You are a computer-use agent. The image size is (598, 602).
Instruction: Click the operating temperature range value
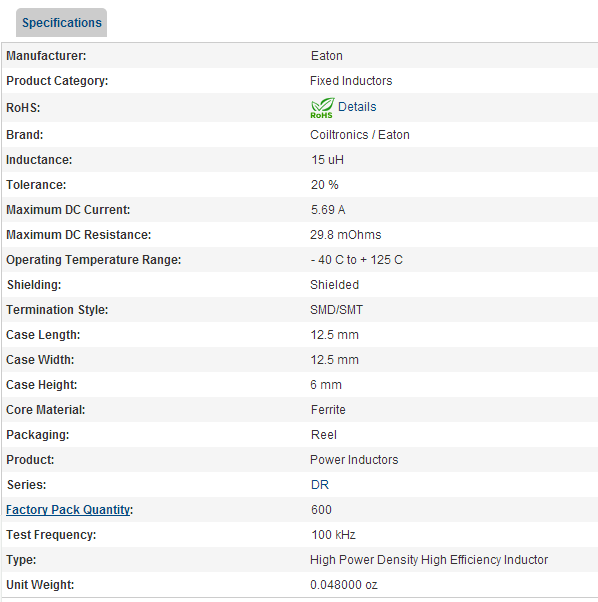(357, 260)
